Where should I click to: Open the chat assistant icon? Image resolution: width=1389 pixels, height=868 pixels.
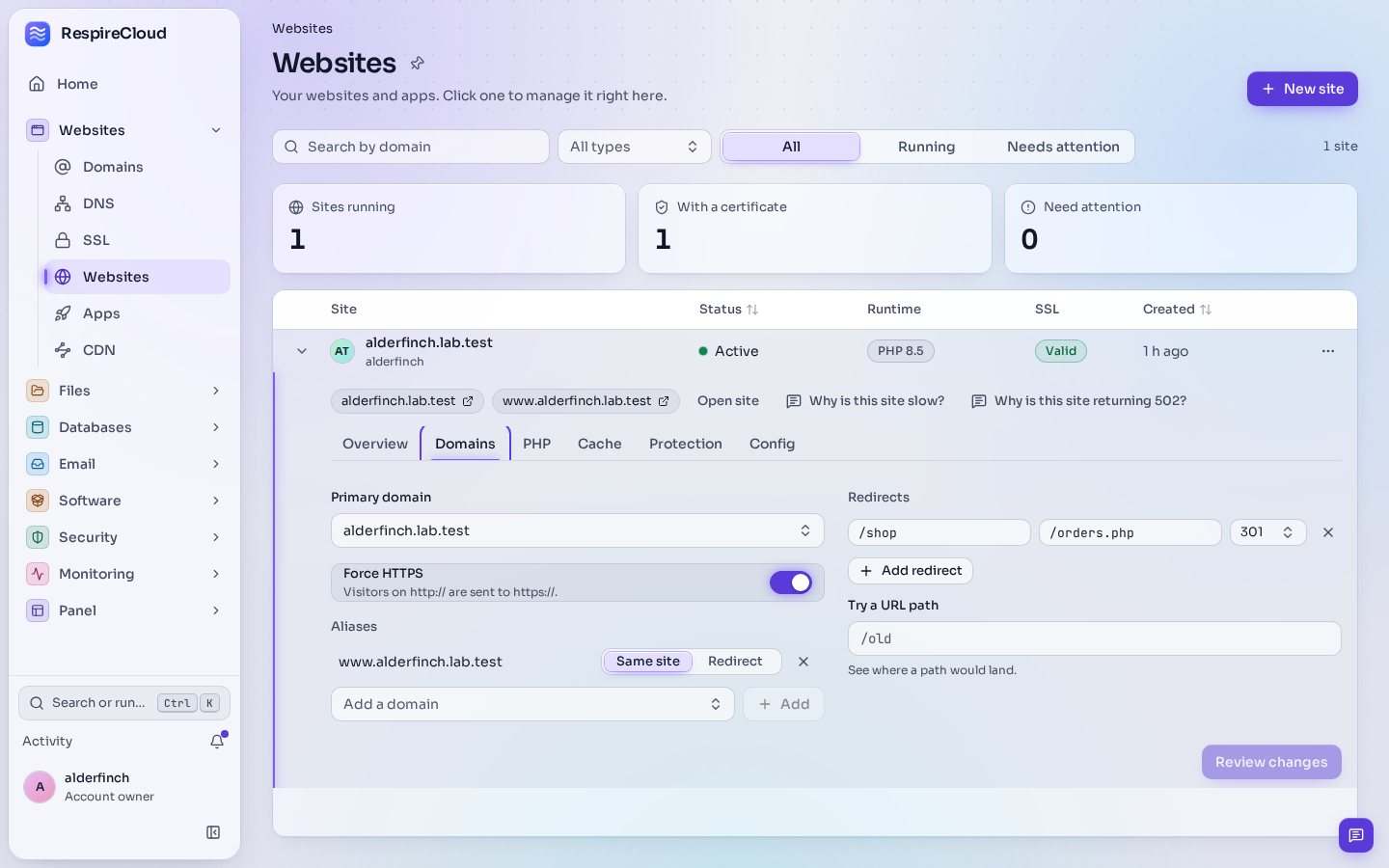(x=1355, y=835)
